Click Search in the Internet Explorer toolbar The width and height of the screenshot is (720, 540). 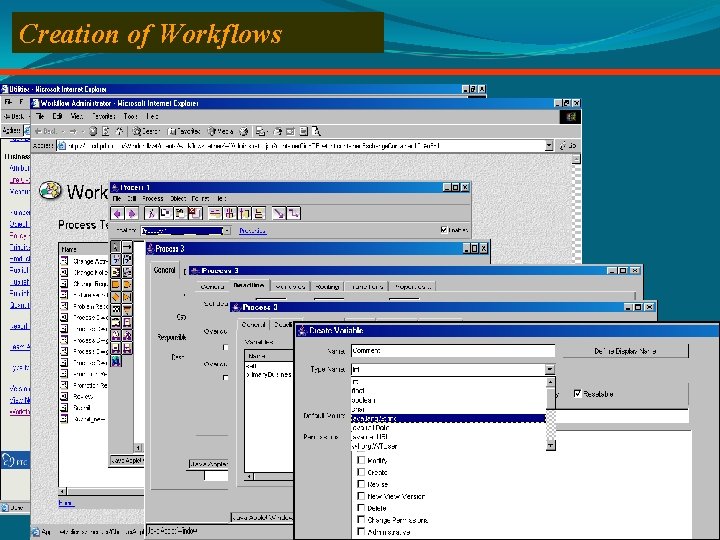click(x=146, y=131)
